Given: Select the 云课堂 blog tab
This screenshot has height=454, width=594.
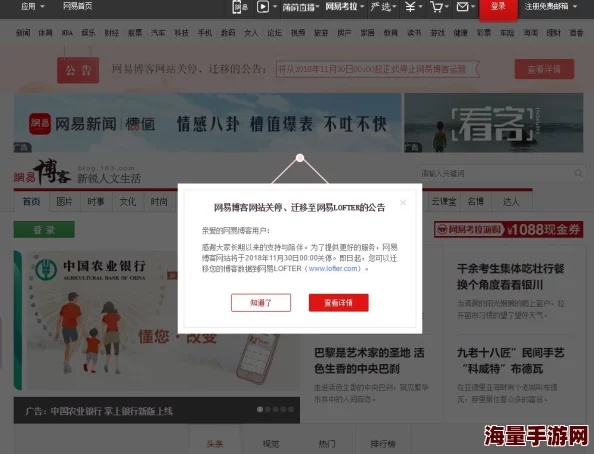Looking at the screenshot, I should (x=444, y=202).
